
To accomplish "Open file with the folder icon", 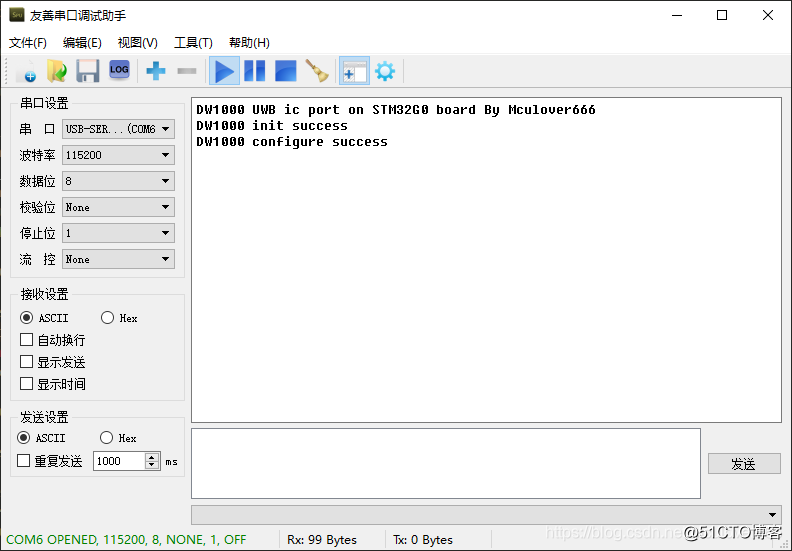I will point(57,71).
